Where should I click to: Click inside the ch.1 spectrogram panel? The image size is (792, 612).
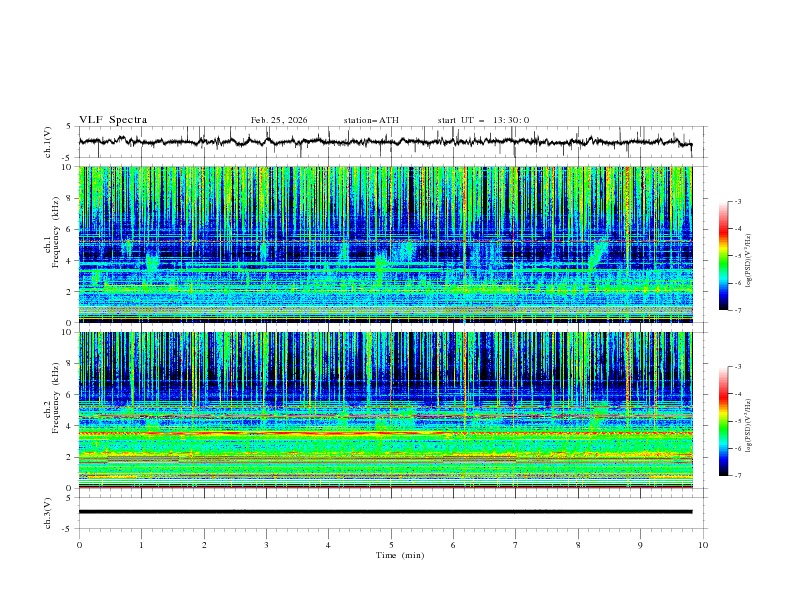pos(385,244)
